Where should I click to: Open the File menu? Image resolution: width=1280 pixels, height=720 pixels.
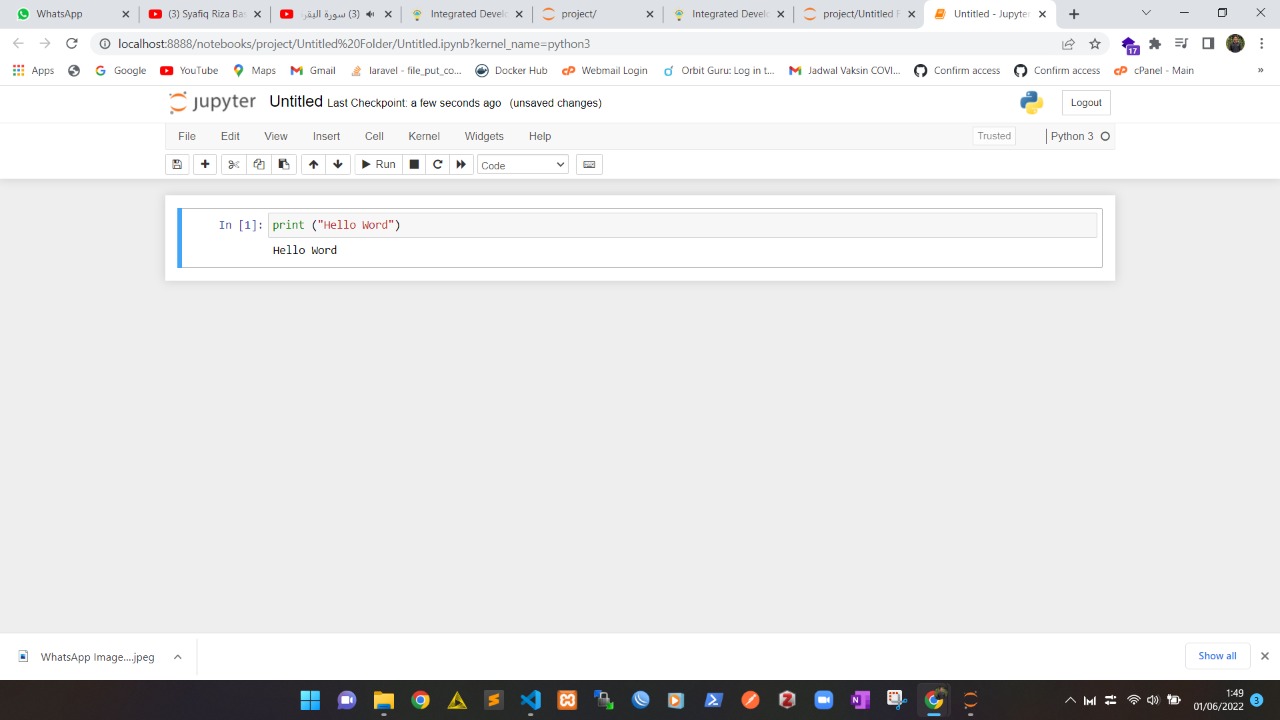(x=187, y=136)
